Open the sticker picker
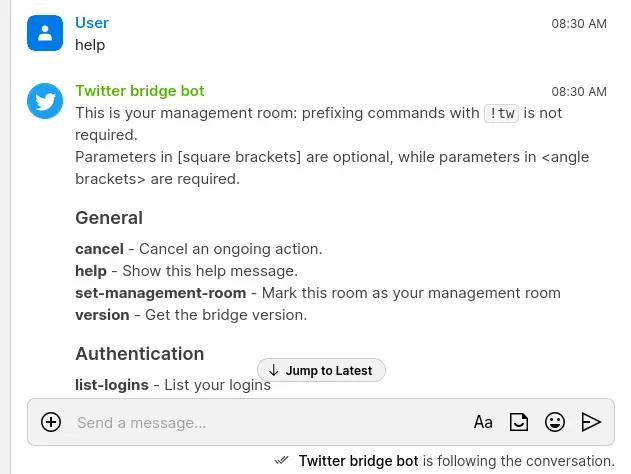This screenshot has height=474, width=631. (x=519, y=422)
